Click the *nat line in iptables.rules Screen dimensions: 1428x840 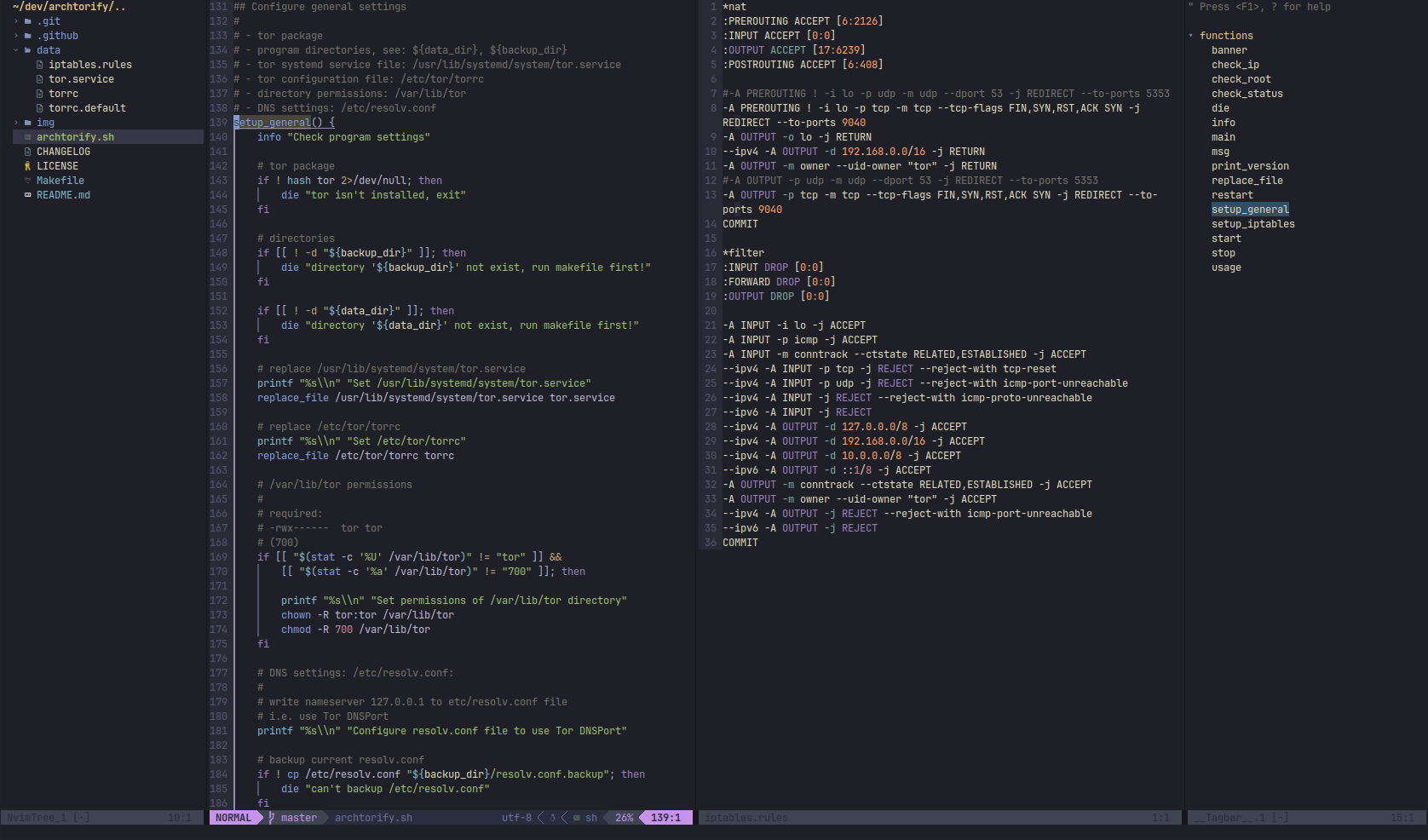click(x=734, y=7)
